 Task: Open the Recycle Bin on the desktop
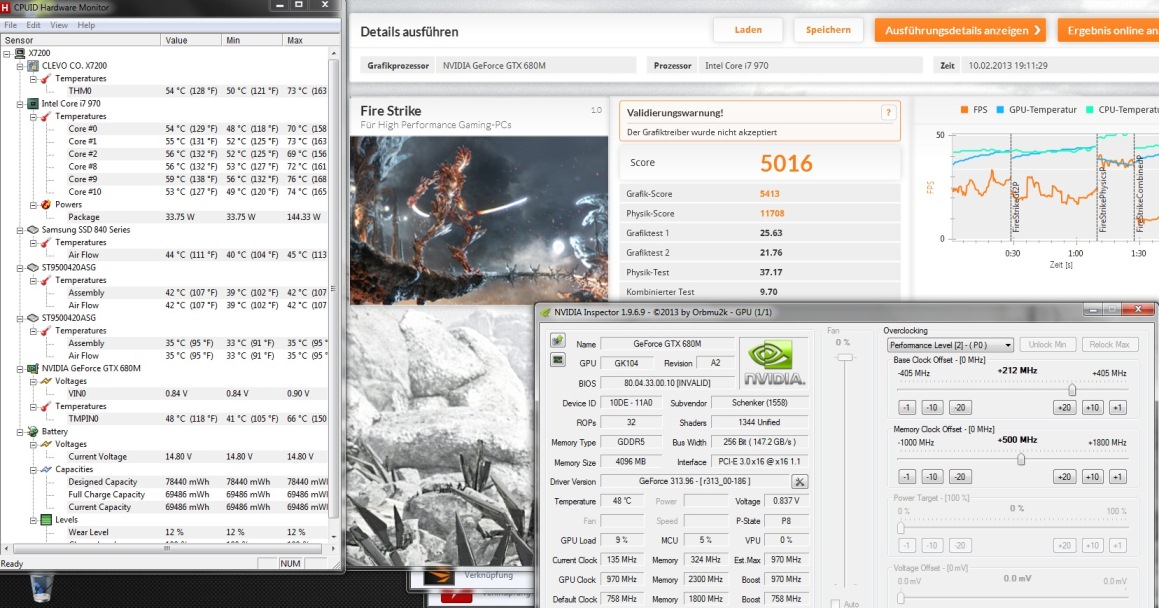41,587
